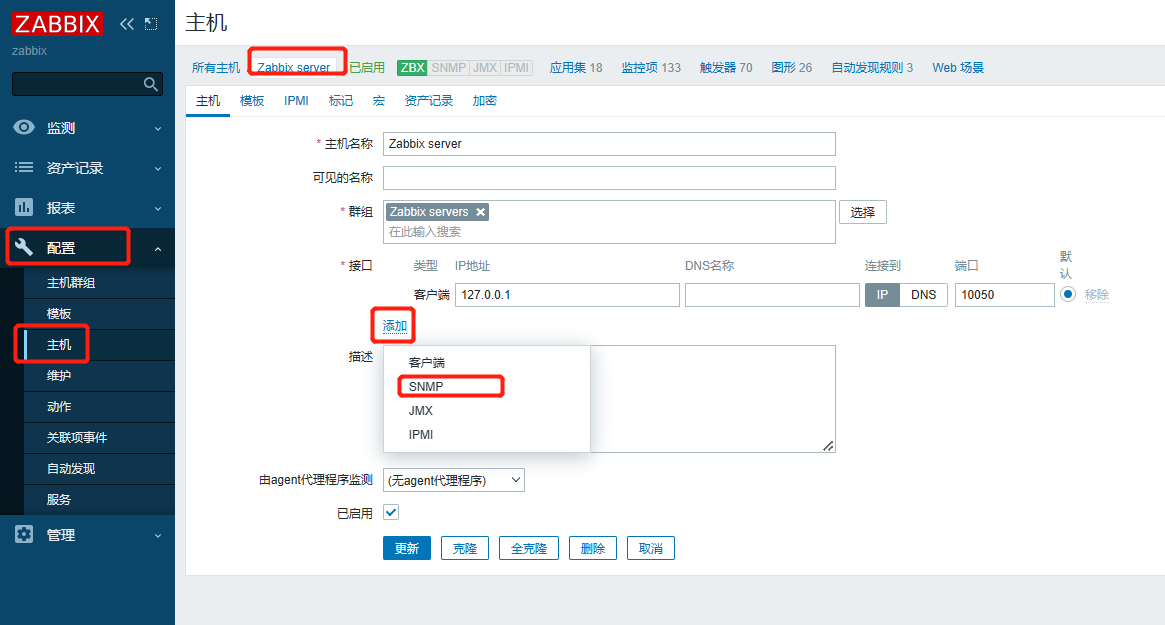This screenshot has height=625, width=1165.
Task: Click the list icon for 资产记录
Action: pyautogui.click(x=24, y=167)
